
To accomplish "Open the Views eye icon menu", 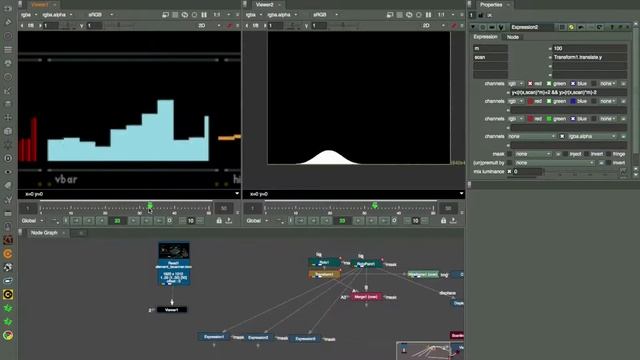I will click(8, 172).
